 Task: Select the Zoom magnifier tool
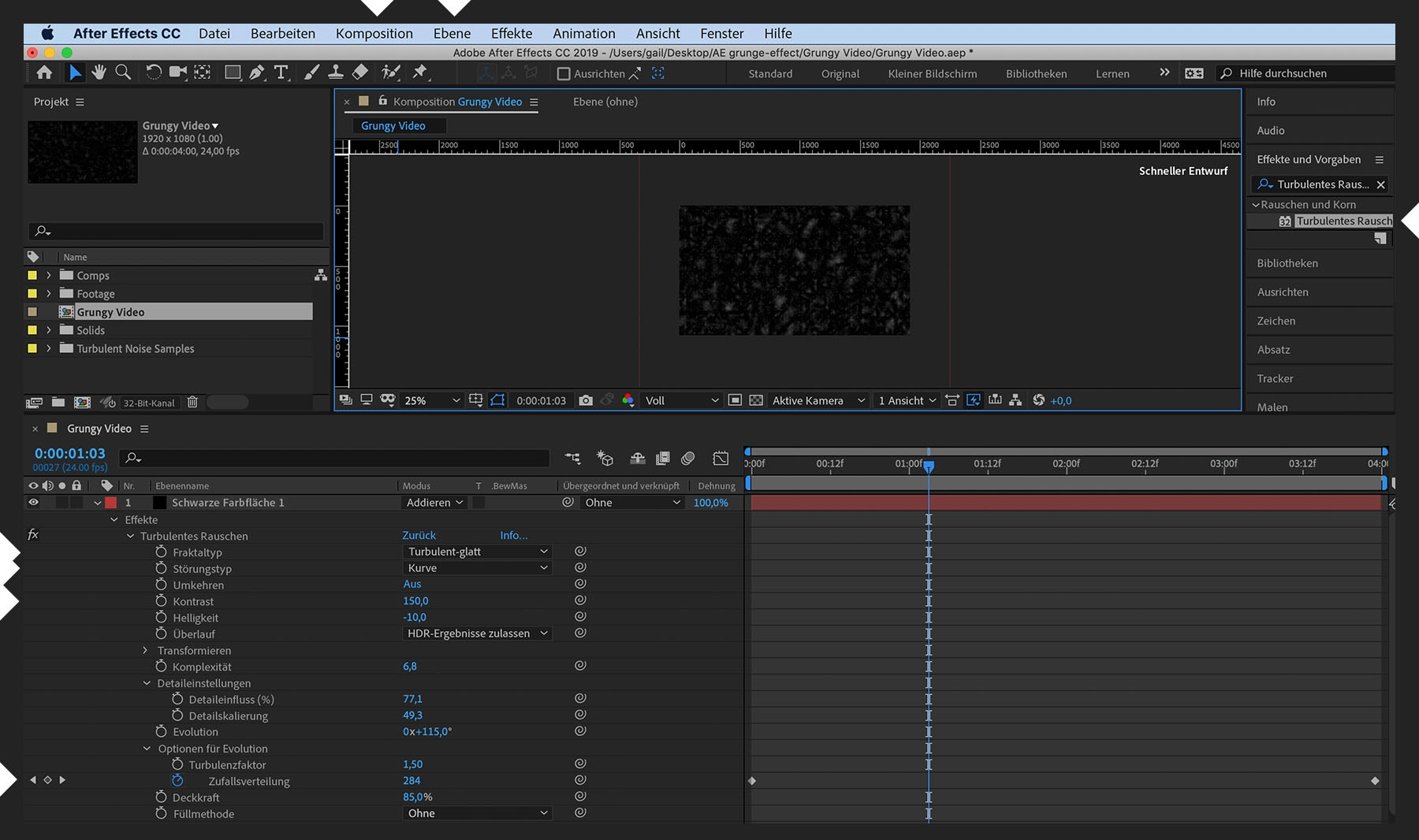click(x=123, y=72)
